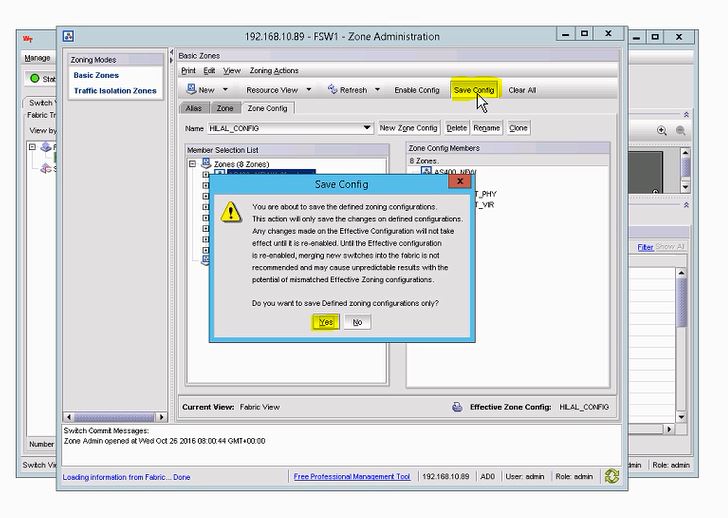
Task: Switch to the Alias tab
Action: [194, 108]
